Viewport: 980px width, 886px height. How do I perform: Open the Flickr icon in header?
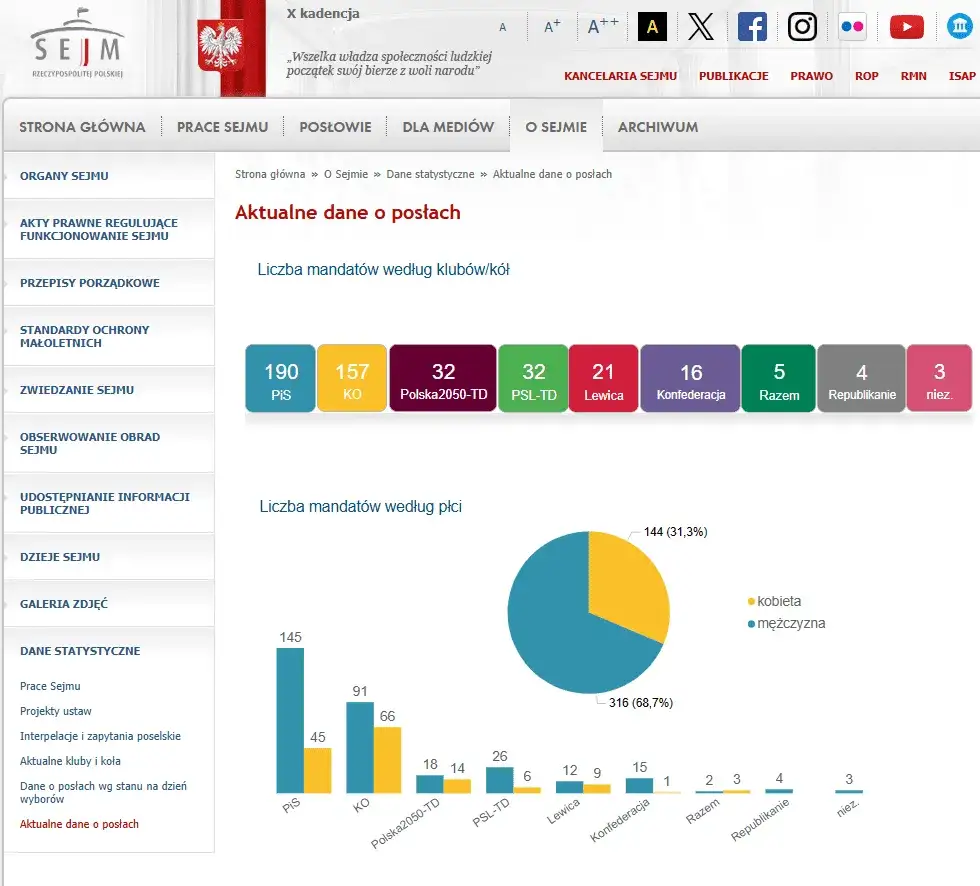point(852,27)
